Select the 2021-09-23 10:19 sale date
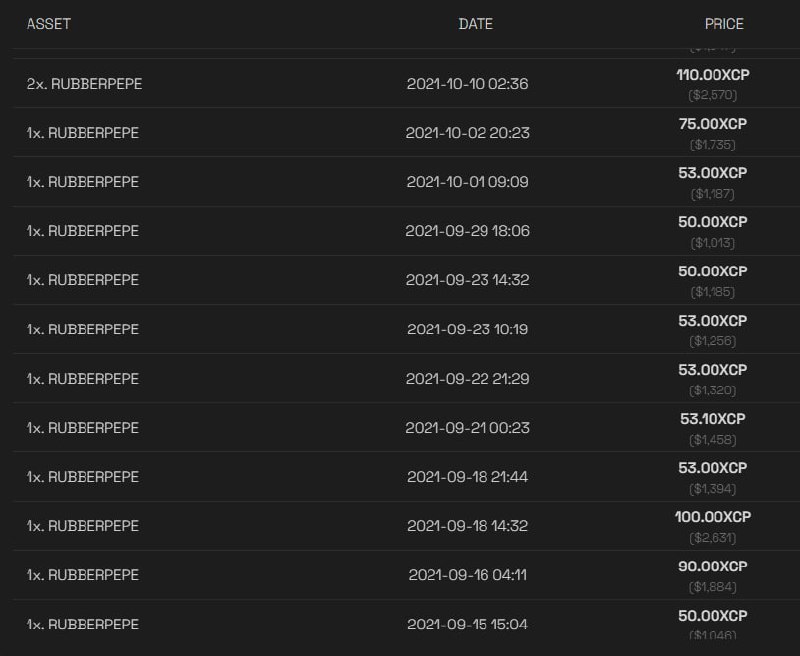 tap(467, 329)
